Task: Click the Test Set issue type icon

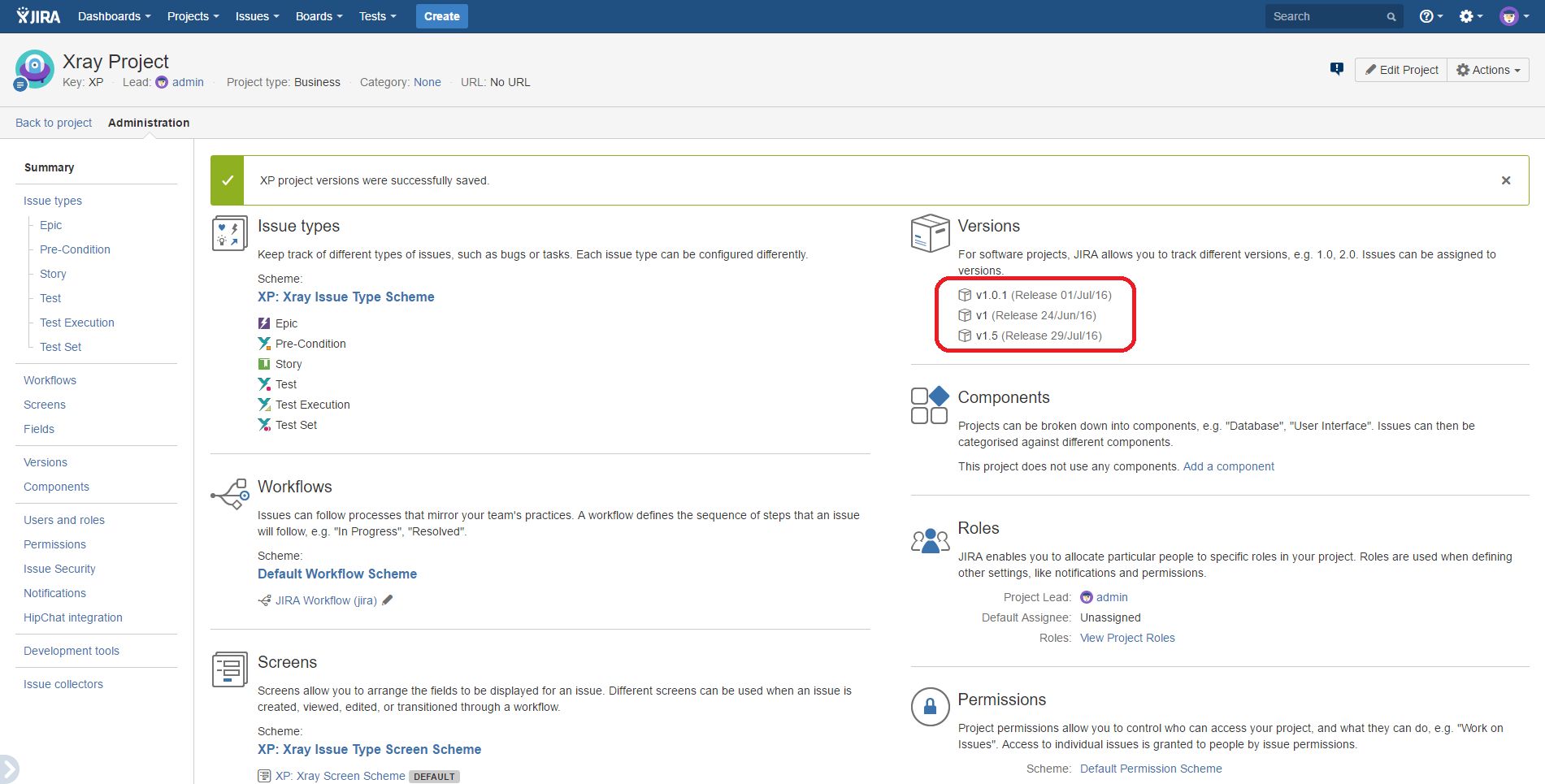Action: pos(264,425)
